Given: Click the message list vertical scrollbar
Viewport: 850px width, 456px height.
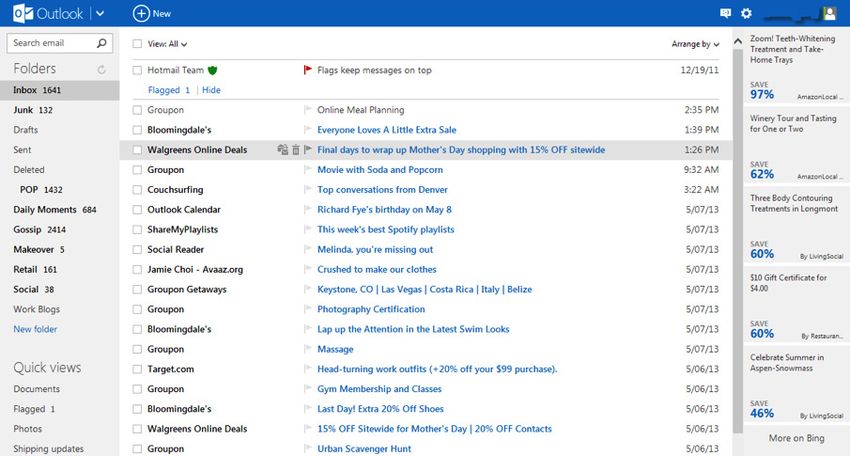Looking at the screenshot, I should point(738,239).
